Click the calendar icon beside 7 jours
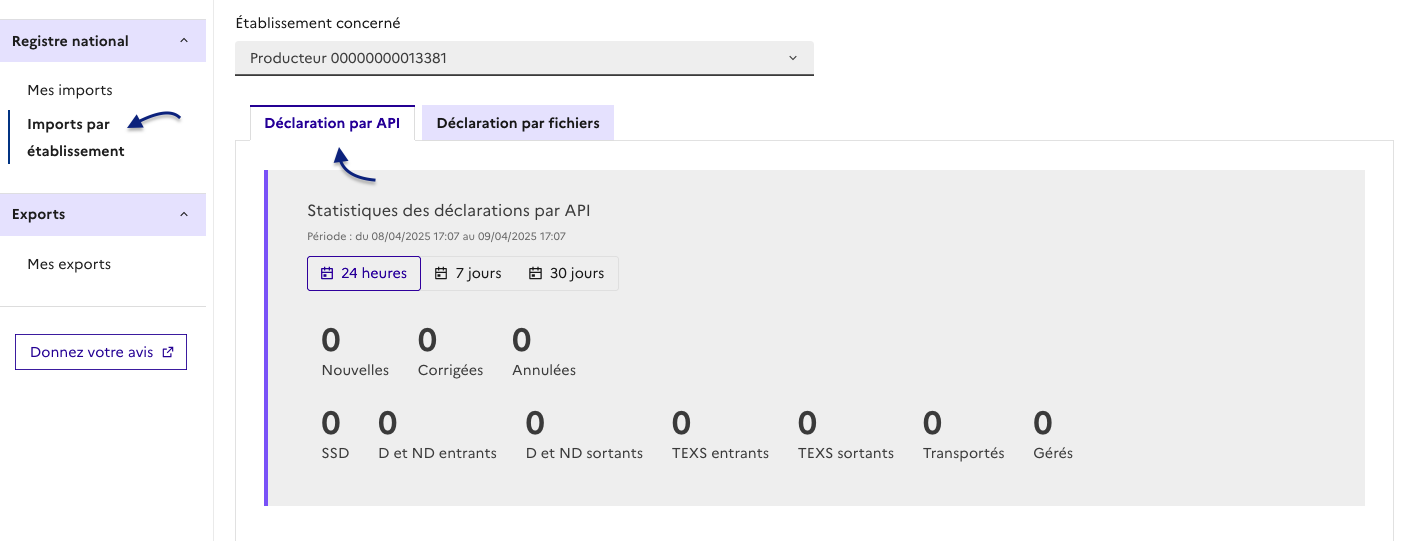 pos(441,274)
